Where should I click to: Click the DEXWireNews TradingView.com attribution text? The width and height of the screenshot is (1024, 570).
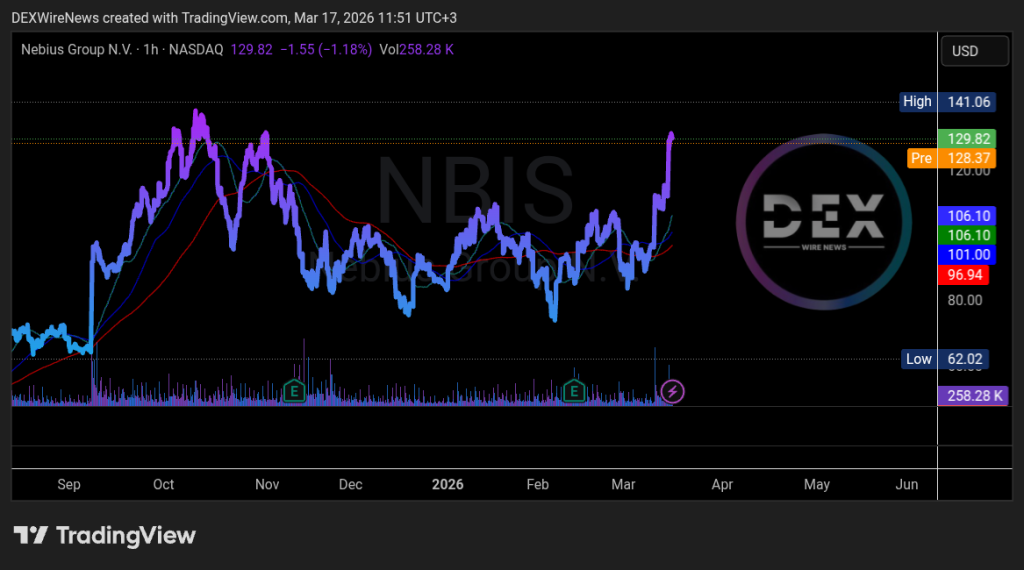(234, 18)
